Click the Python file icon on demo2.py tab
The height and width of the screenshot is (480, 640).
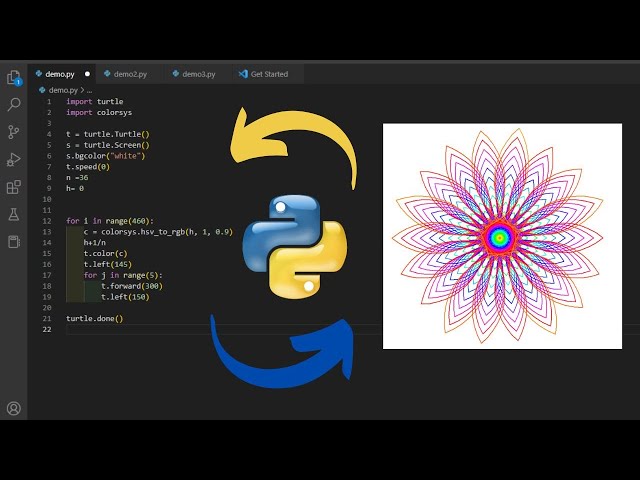click(107, 73)
